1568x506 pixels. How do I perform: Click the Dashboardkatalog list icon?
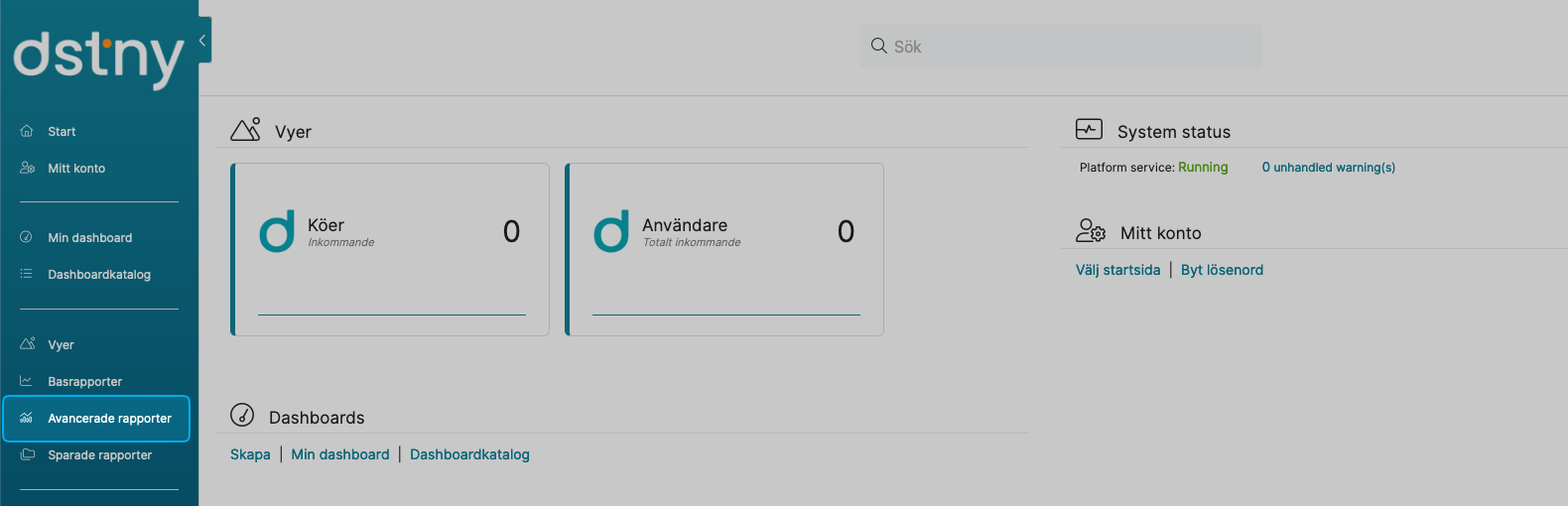tap(27, 274)
